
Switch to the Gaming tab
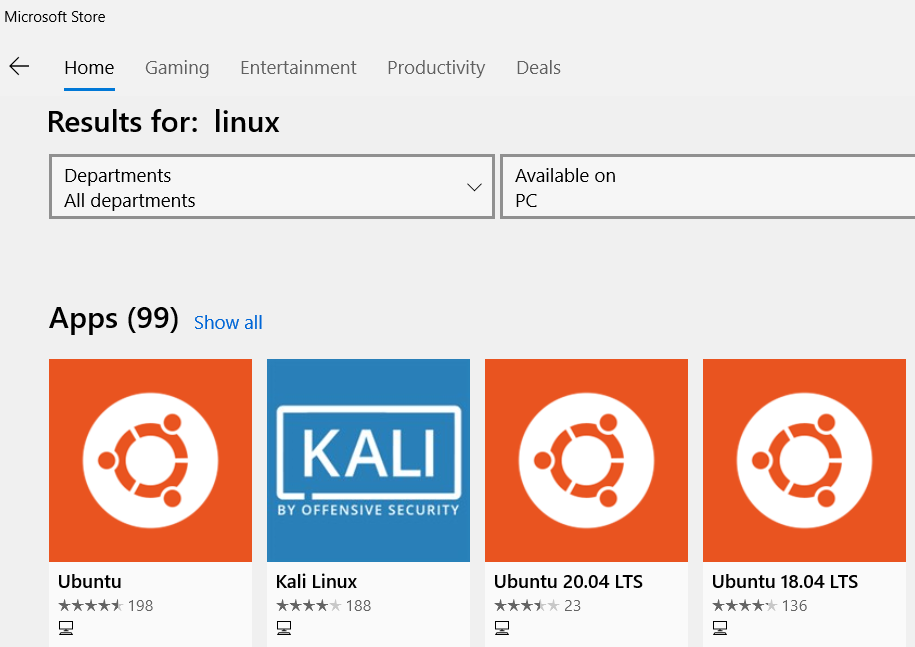pyautogui.click(x=177, y=68)
